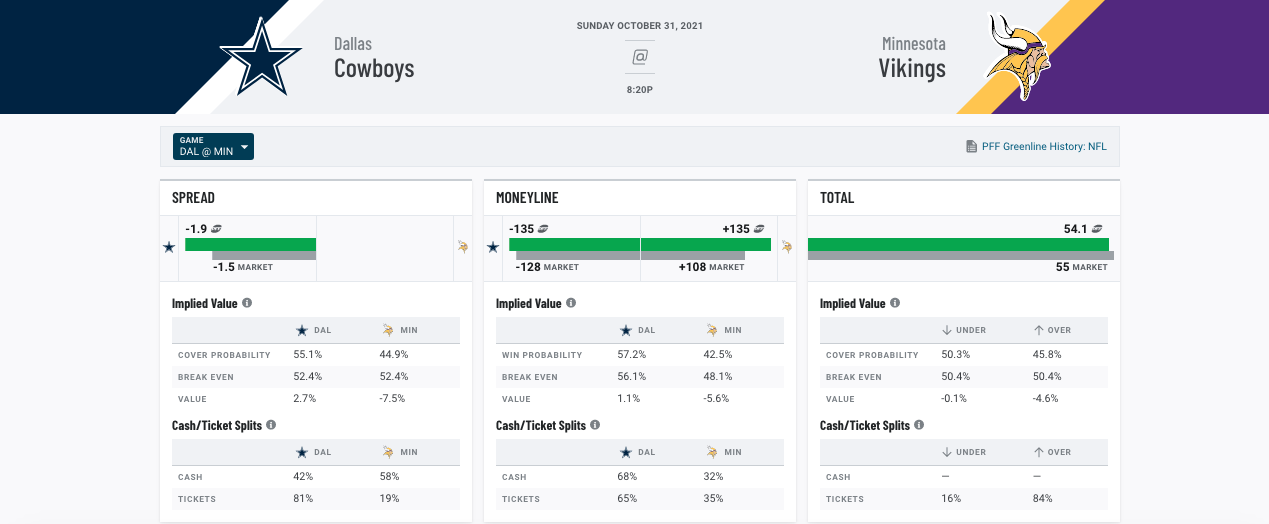Click the 48.1% Moneyline break even for MIN
Viewport: 1269px width, 524px height.
718,376
